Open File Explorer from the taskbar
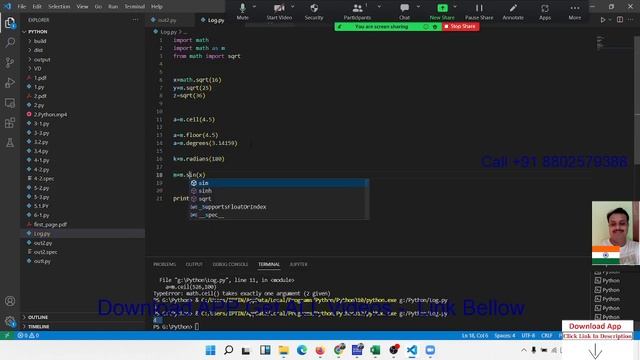Screen dimensions: 640x360 283,350
